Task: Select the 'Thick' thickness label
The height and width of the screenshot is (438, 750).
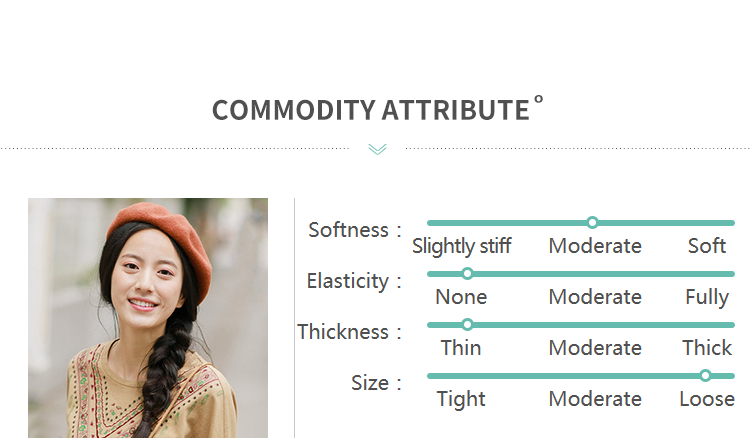Action: [707, 348]
